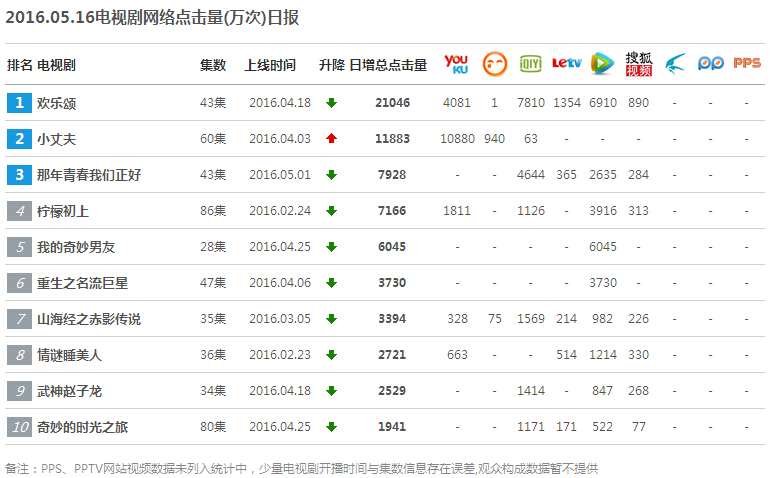Screen dimensions: 776x478
Task: Select the total clicks value 21046
Action: tap(392, 103)
